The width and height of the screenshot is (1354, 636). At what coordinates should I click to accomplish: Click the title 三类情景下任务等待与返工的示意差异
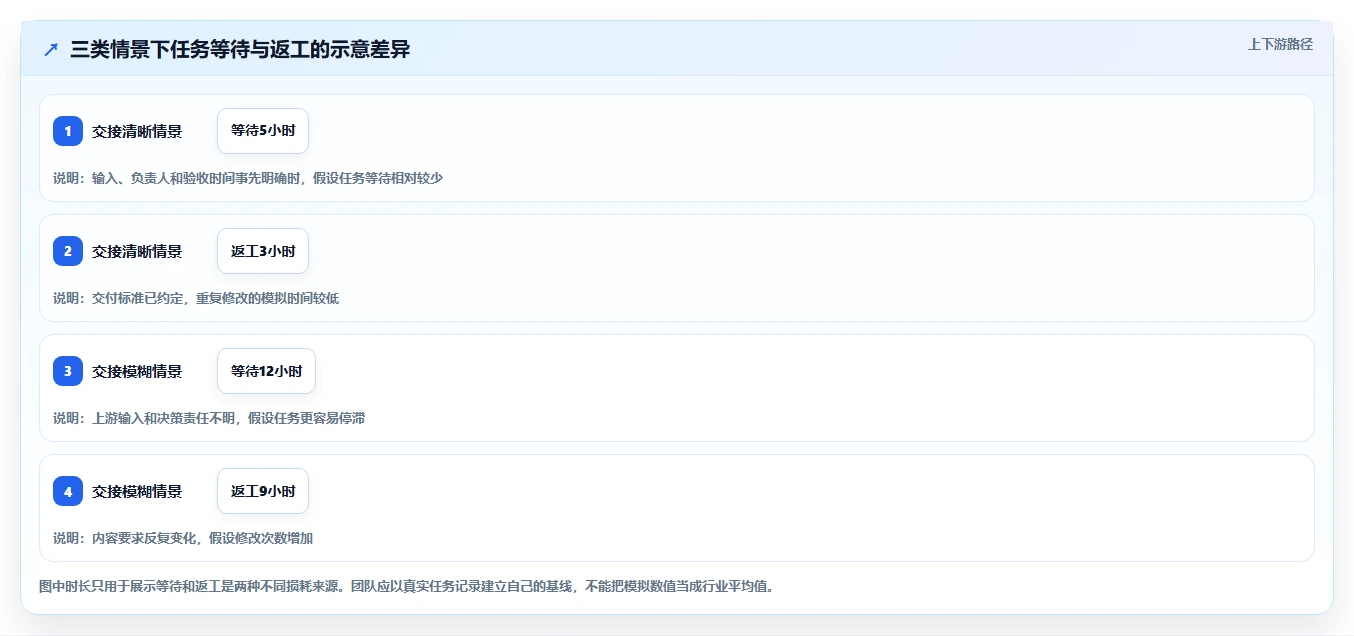(x=240, y=50)
